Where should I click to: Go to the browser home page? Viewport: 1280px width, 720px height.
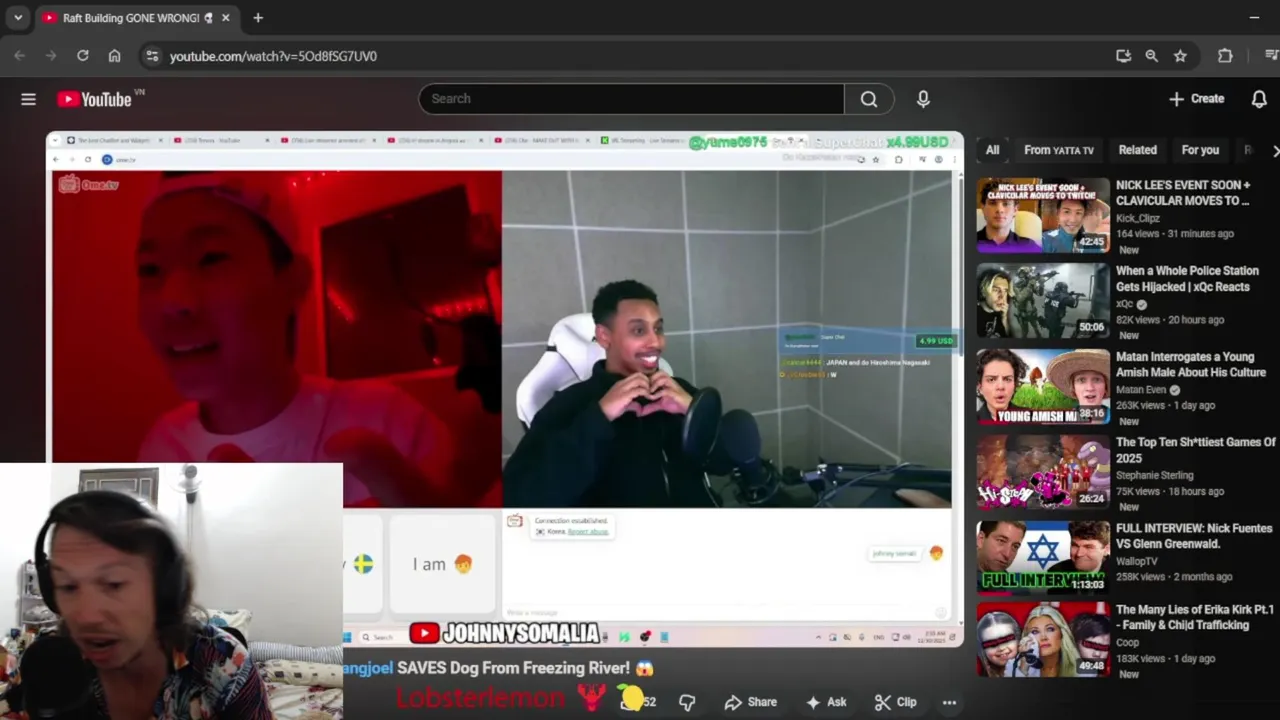[x=115, y=56]
